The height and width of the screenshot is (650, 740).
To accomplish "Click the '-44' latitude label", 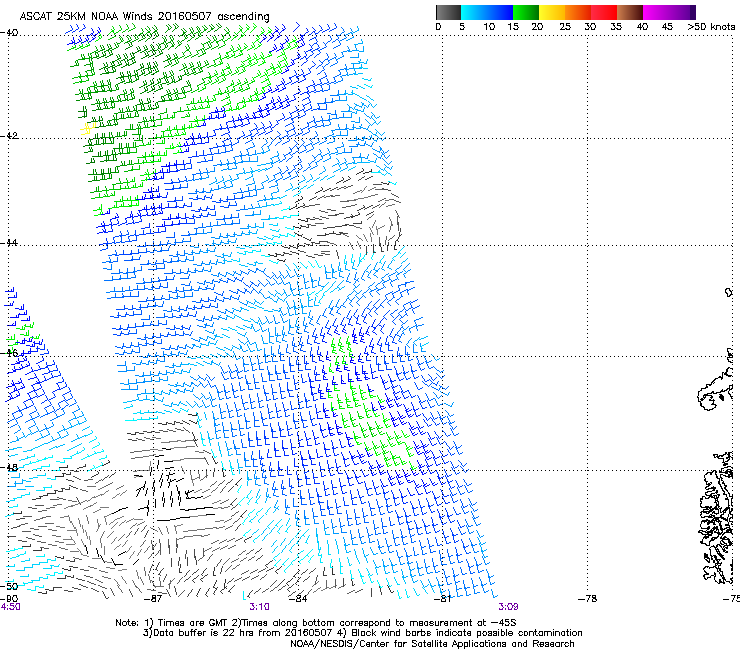I will 9,243.
